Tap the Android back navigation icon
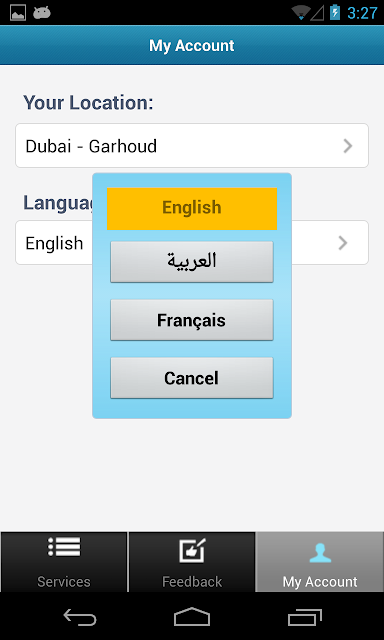 point(80,617)
